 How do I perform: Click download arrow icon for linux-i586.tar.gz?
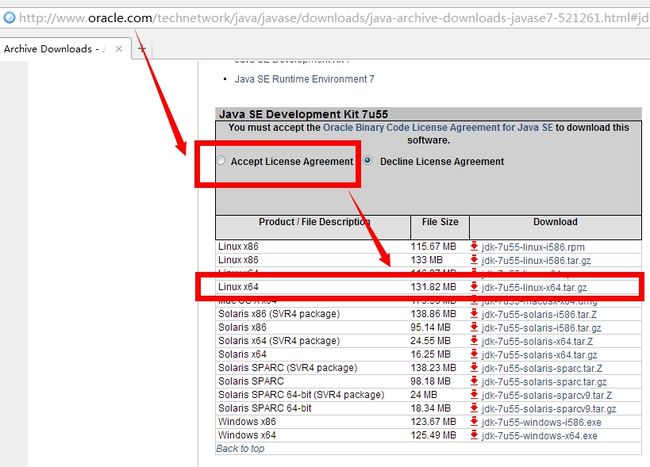(474, 260)
